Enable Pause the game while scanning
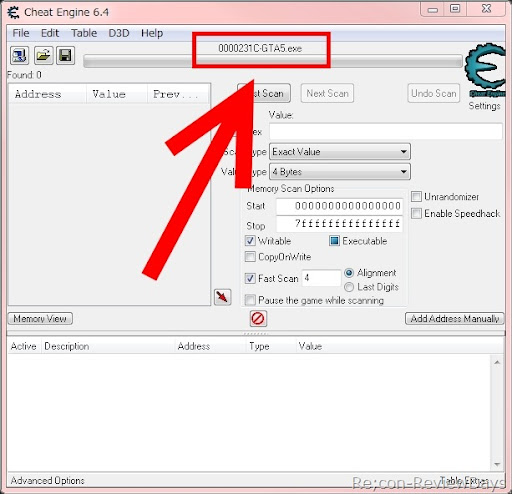512x494 pixels. [x=250, y=300]
